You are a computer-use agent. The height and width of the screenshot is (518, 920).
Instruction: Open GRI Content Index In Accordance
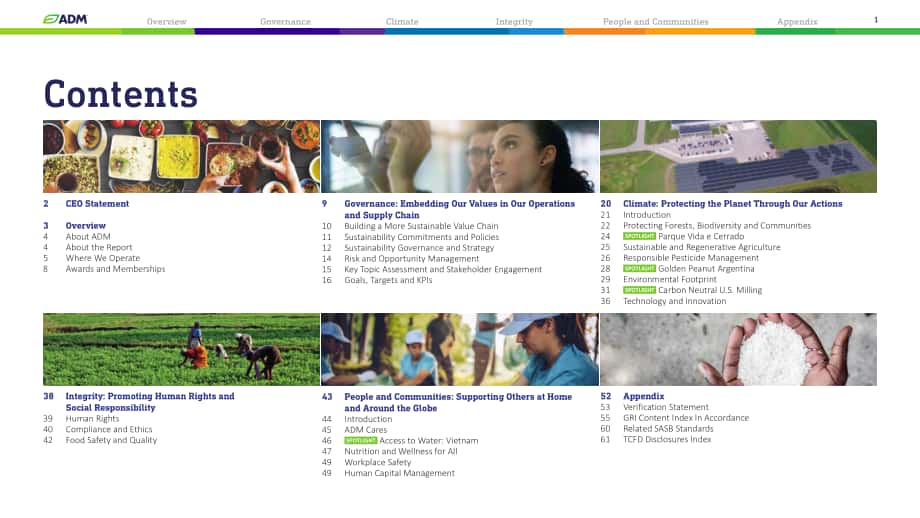point(686,418)
